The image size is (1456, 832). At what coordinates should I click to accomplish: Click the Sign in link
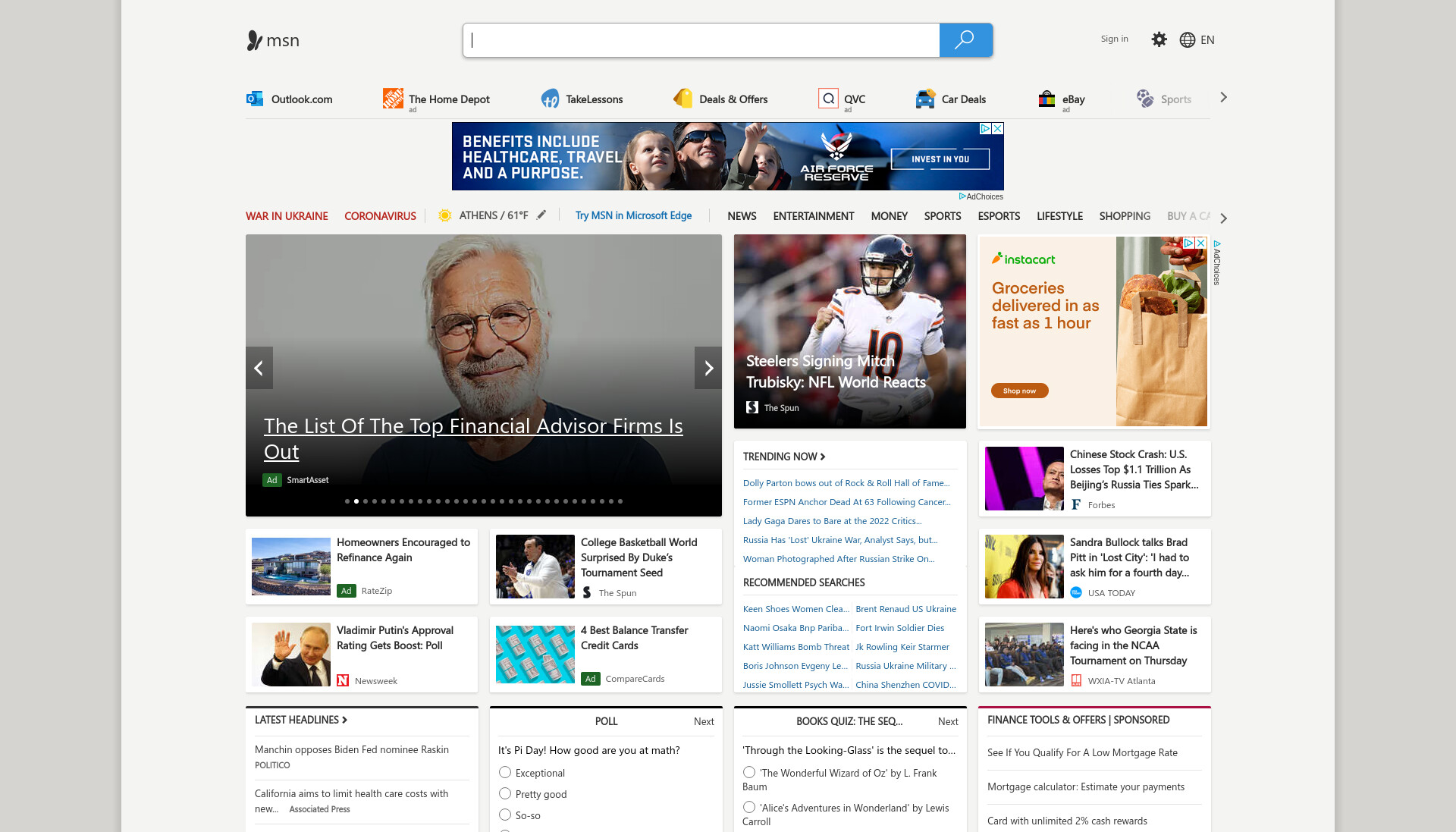click(1114, 39)
